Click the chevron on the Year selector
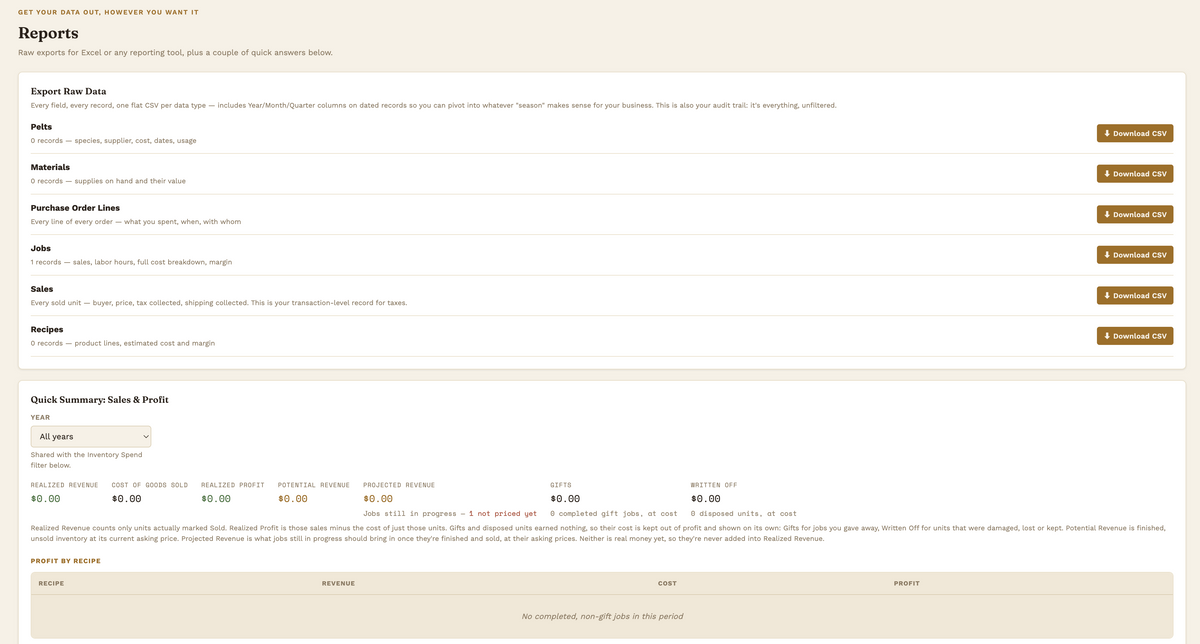 pos(145,437)
